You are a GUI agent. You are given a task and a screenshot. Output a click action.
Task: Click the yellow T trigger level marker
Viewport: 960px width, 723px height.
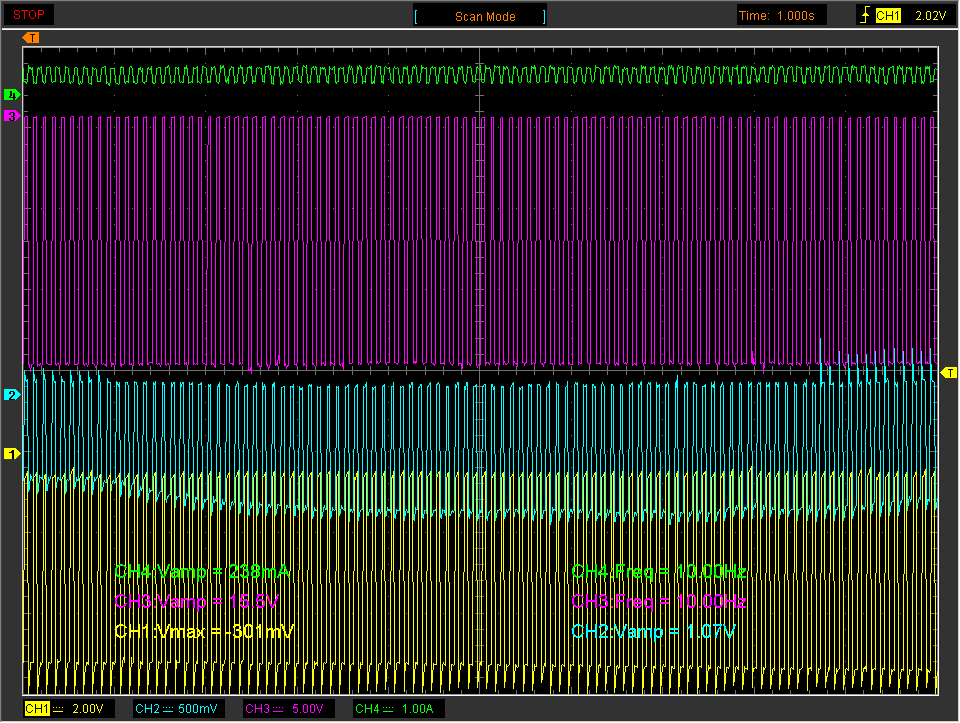click(949, 372)
